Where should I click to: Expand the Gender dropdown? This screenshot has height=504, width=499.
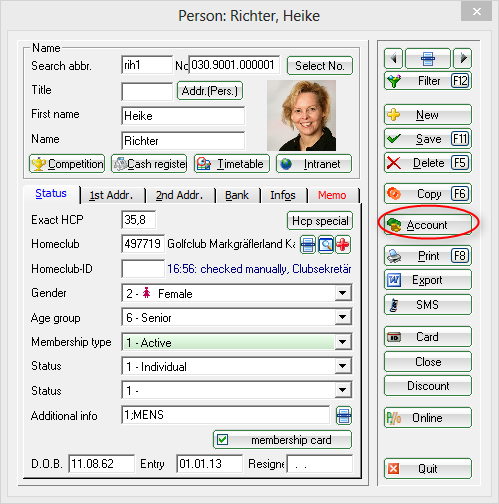[x=343, y=293]
